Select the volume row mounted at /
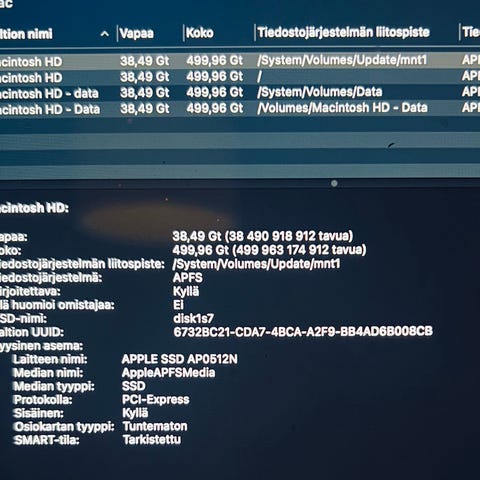The width and height of the screenshot is (480, 480). [x=240, y=77]
